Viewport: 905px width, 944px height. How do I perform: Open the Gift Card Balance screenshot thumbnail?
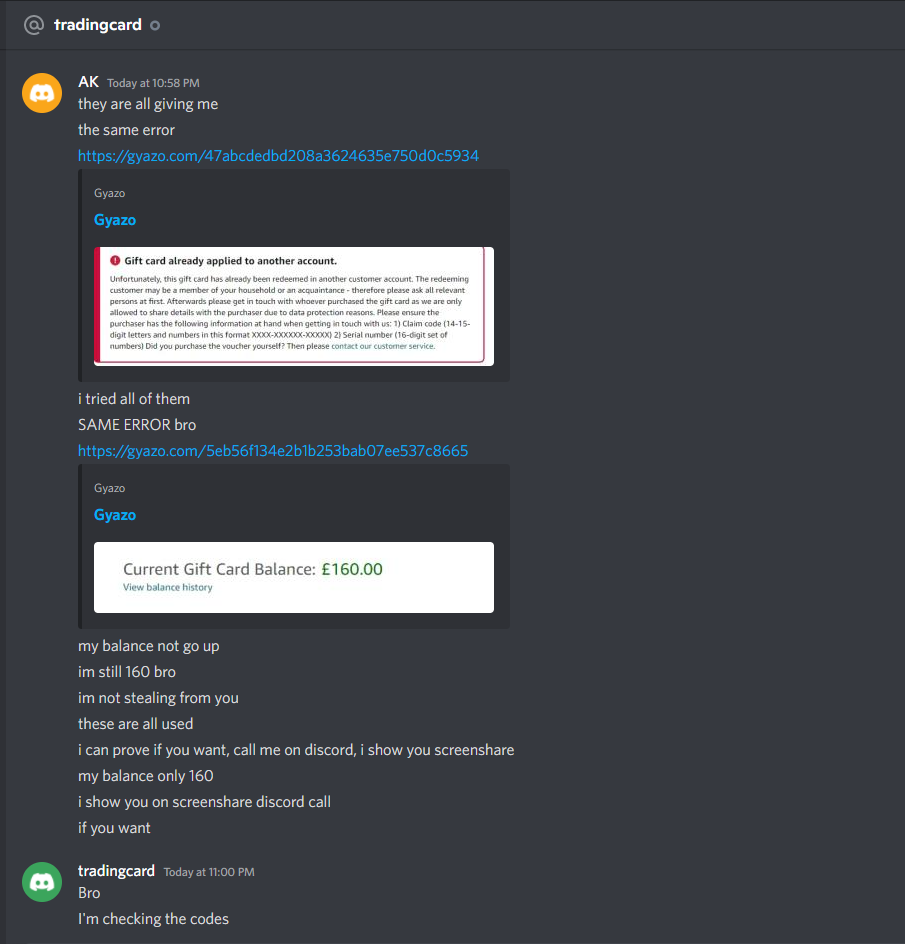[294, 577]
